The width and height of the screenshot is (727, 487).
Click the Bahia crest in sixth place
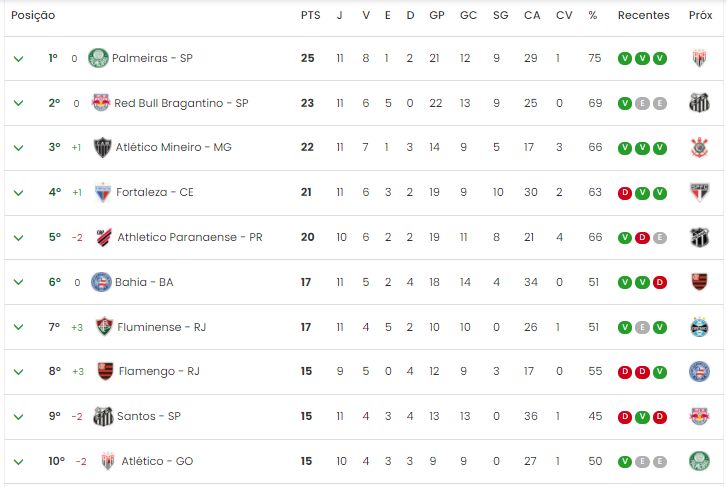(x=101, y=282)
